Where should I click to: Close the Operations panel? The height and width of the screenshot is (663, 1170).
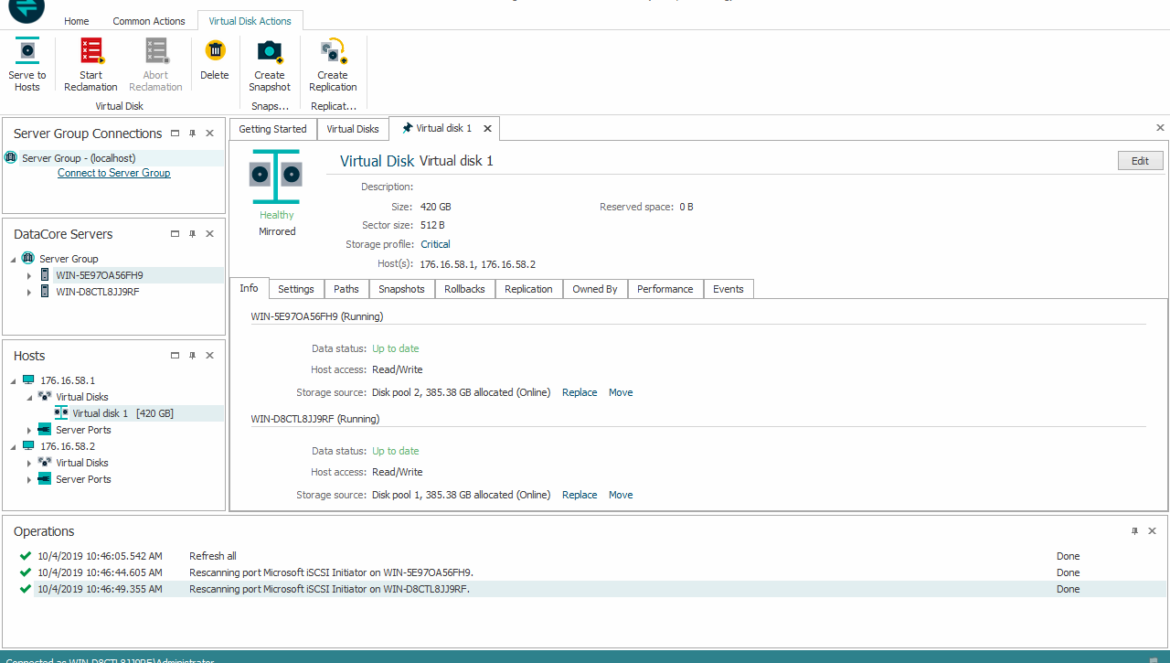pos(1152,531)
